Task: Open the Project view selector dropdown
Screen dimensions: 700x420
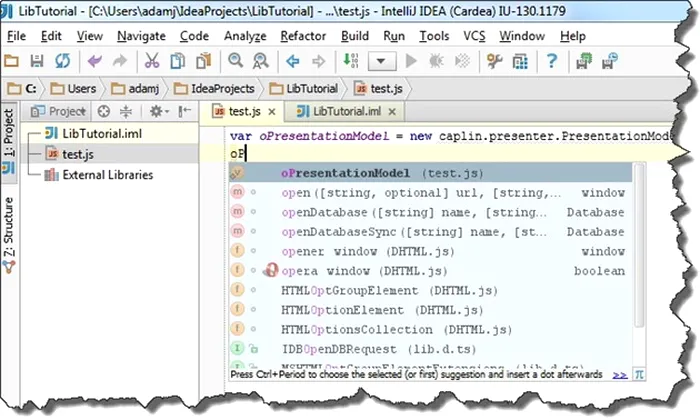Action: click(57, 111)
